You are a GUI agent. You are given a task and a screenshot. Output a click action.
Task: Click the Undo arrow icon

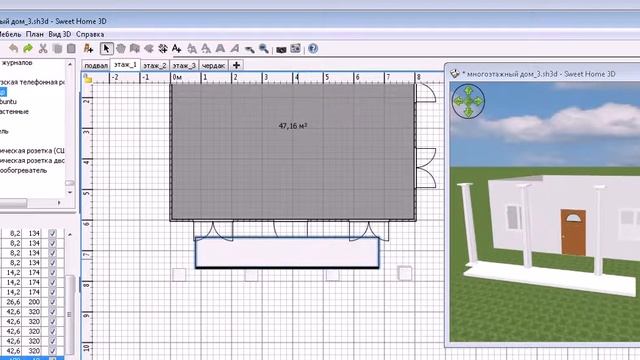13,49
